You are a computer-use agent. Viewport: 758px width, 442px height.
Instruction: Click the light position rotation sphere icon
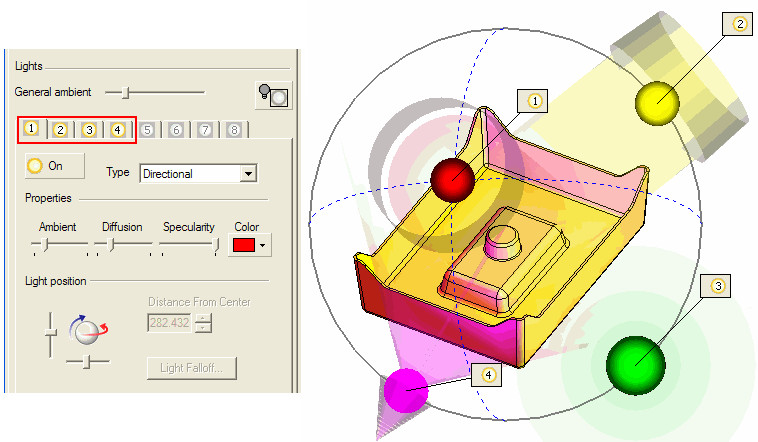pyautogui.click(x=87, y=330)
